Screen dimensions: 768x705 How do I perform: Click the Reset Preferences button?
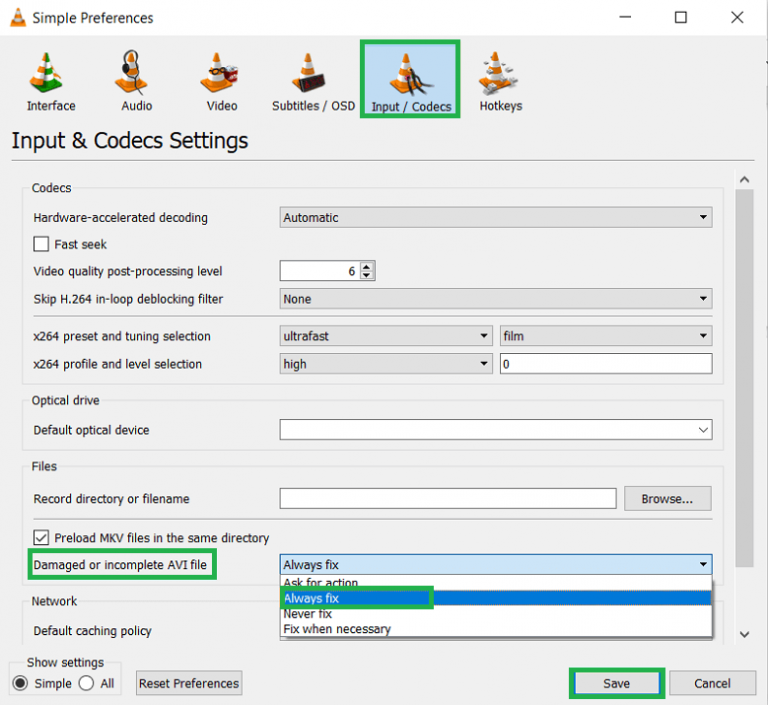[189, 683]
